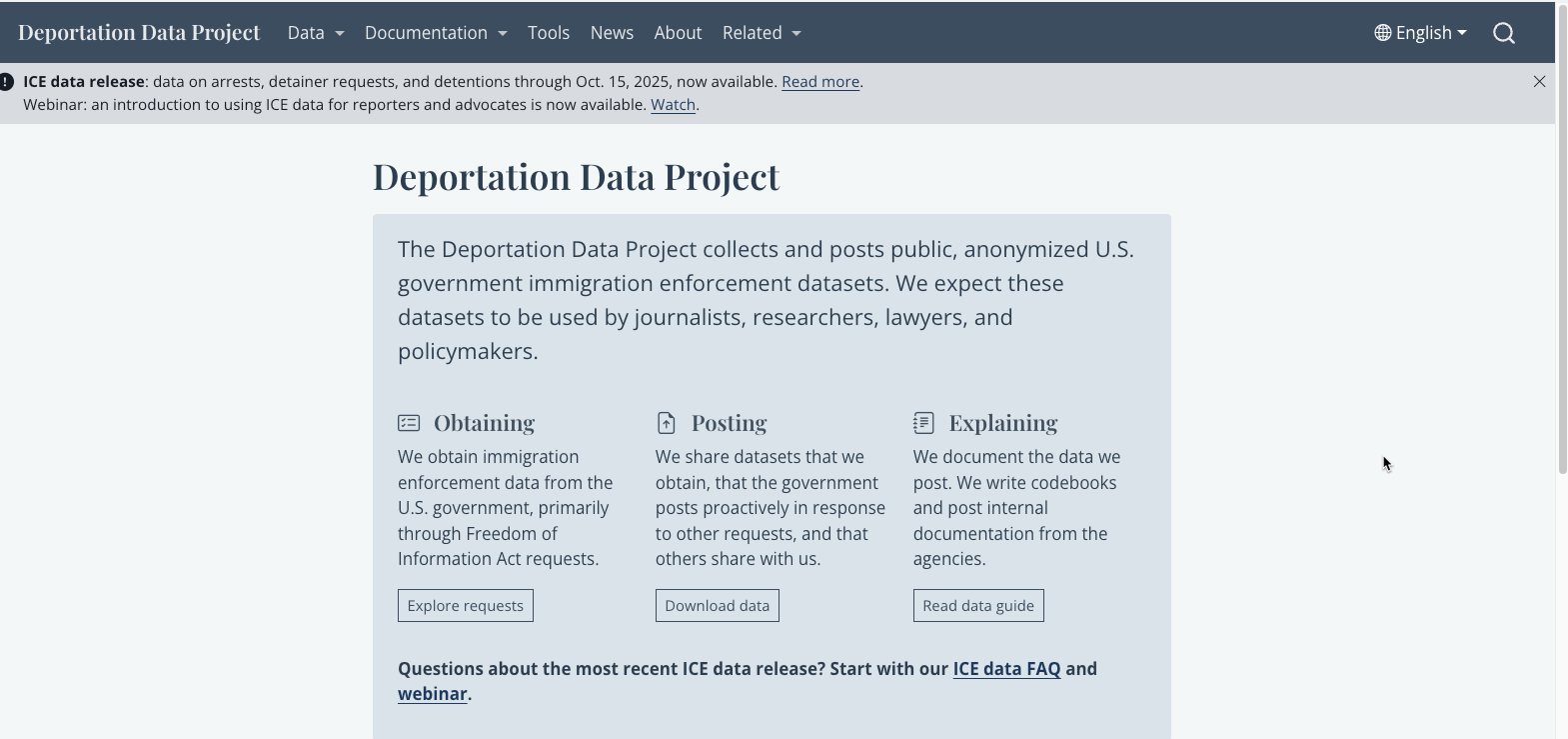This screenshot has width=1568, height=739.
Task: Open the ICE data FAQ link
Action: point(1006,669)
